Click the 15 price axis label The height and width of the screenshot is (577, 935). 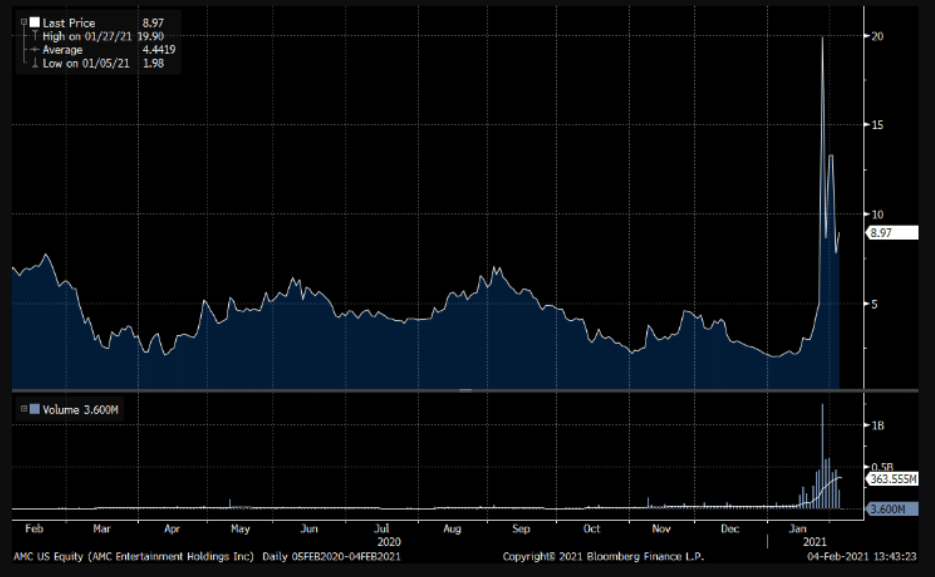(x=877, y=125)
